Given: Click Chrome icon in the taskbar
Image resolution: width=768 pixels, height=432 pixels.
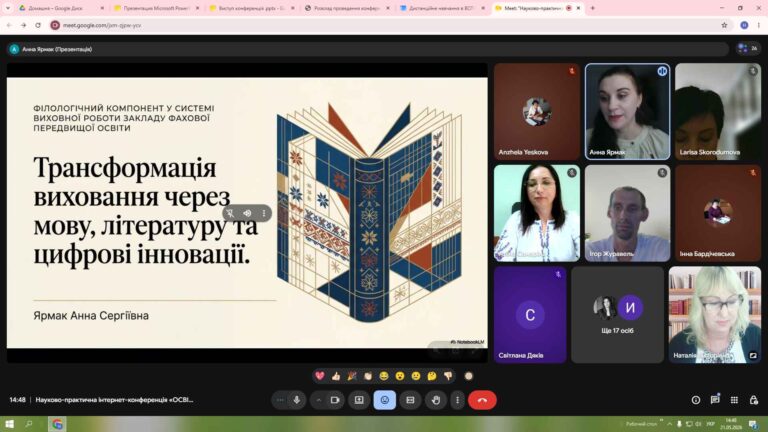Looking at the screenshot, I should 57,424.
